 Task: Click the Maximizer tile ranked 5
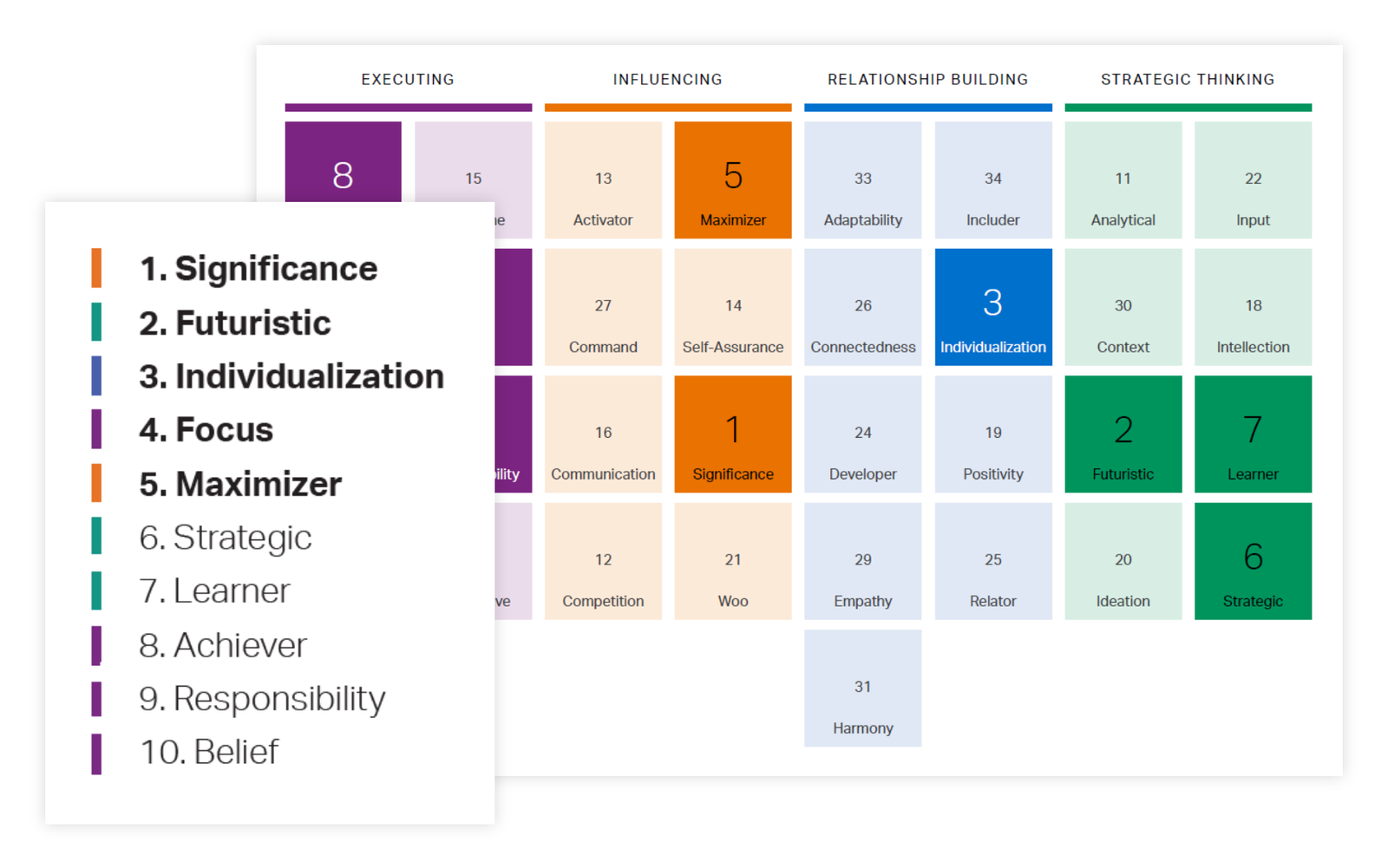coord(732,179)
